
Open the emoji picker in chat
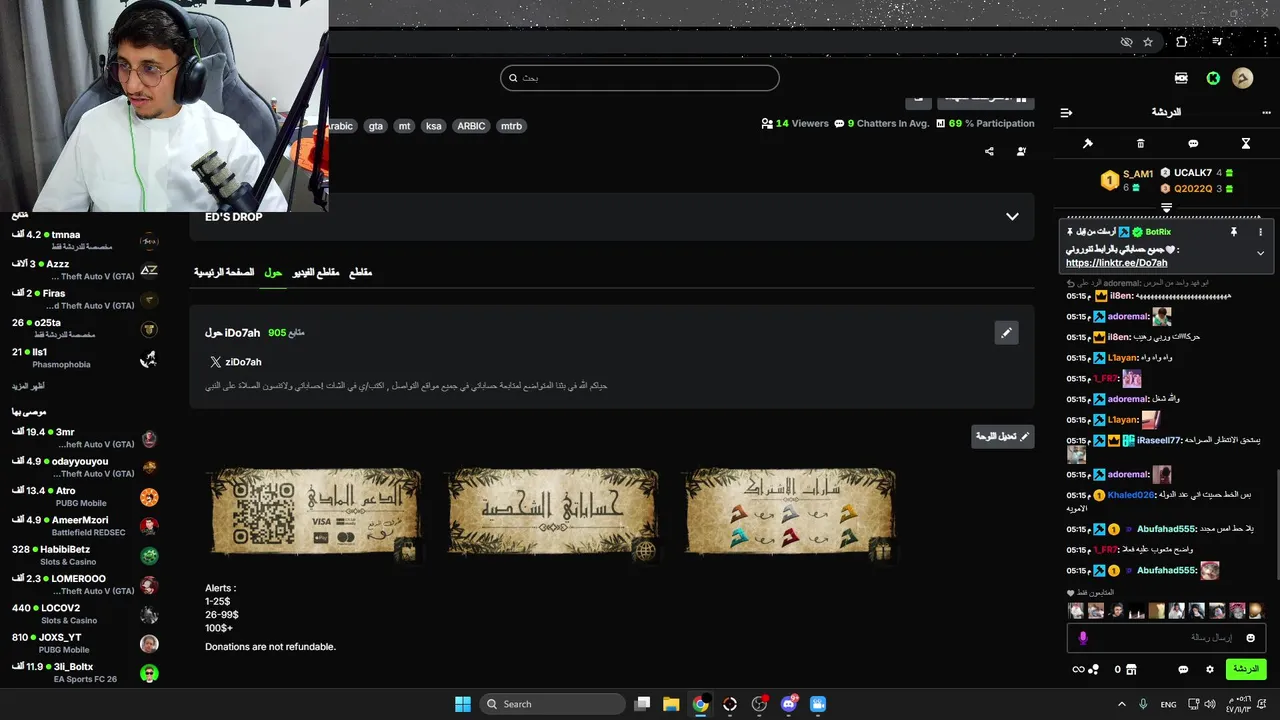point(1250,638)
